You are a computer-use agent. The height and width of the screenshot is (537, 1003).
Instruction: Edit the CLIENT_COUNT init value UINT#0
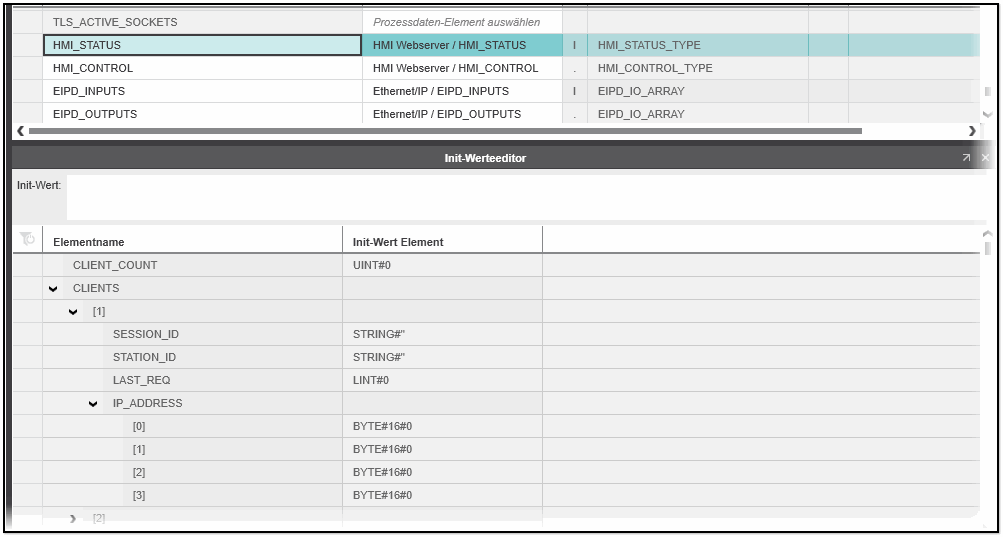441,265
